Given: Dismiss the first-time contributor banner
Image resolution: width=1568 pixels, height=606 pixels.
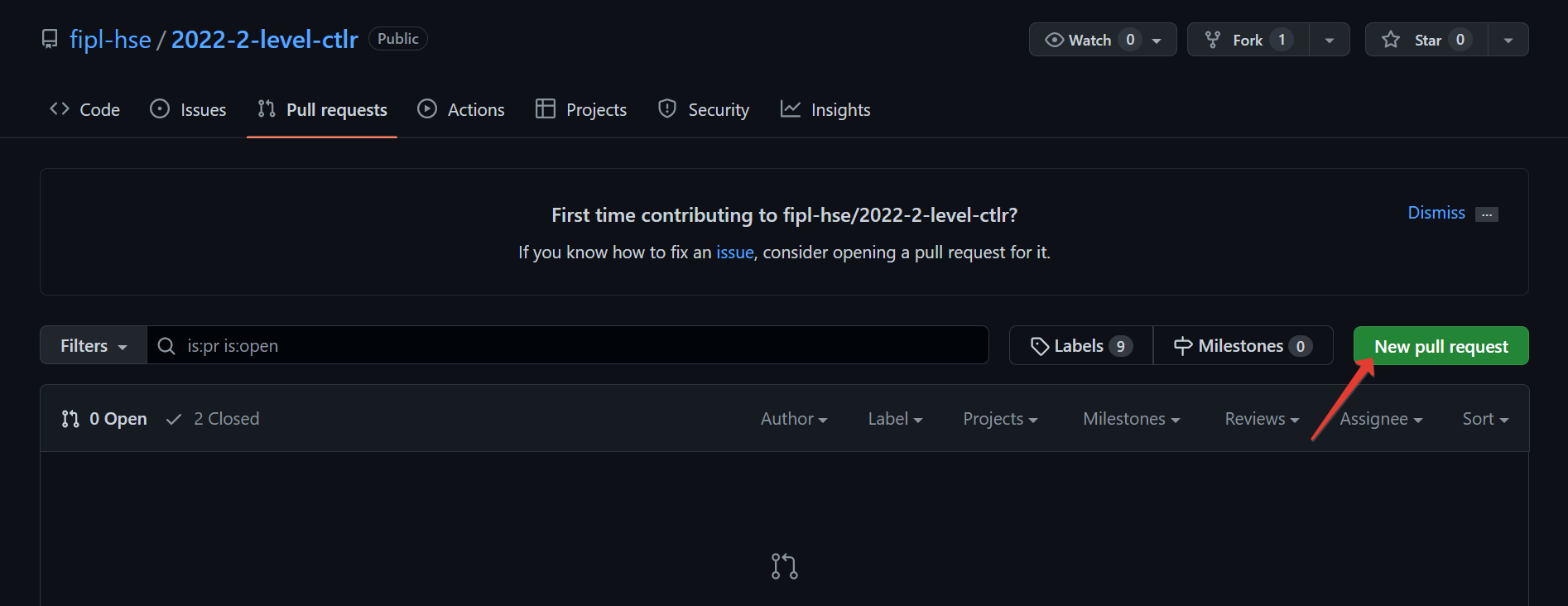Looking at the screenshot, I should click(x=1436, y=213).
